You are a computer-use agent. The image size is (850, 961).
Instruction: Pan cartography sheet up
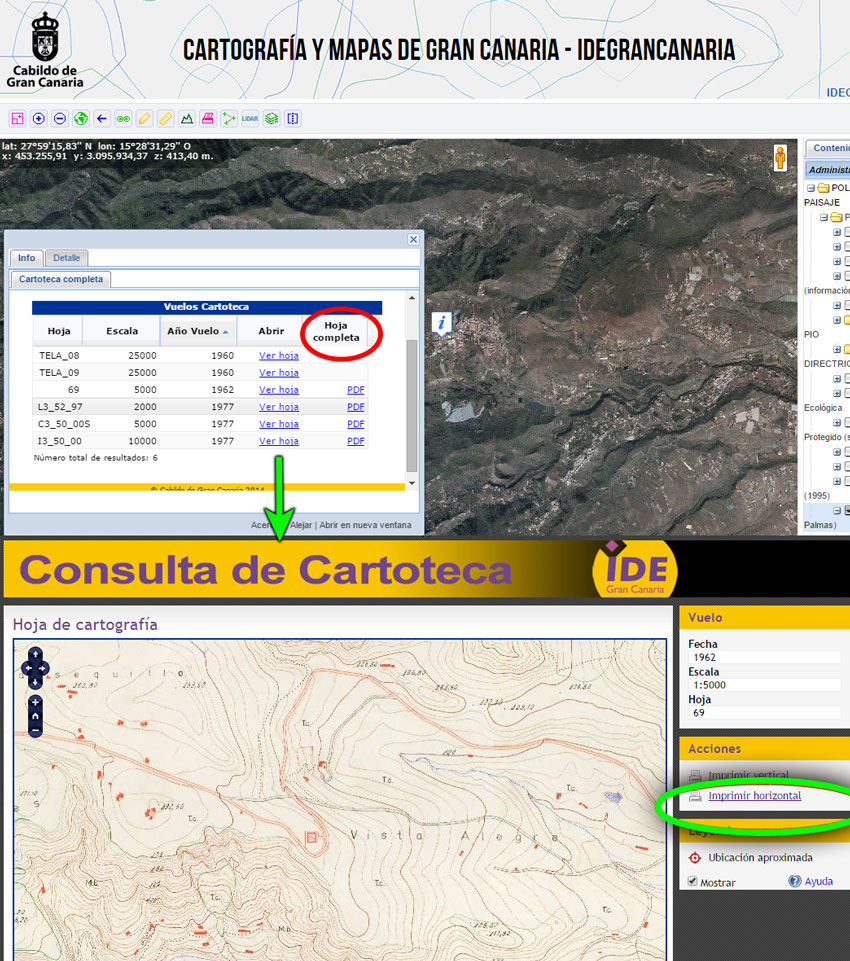coord(35,654)
